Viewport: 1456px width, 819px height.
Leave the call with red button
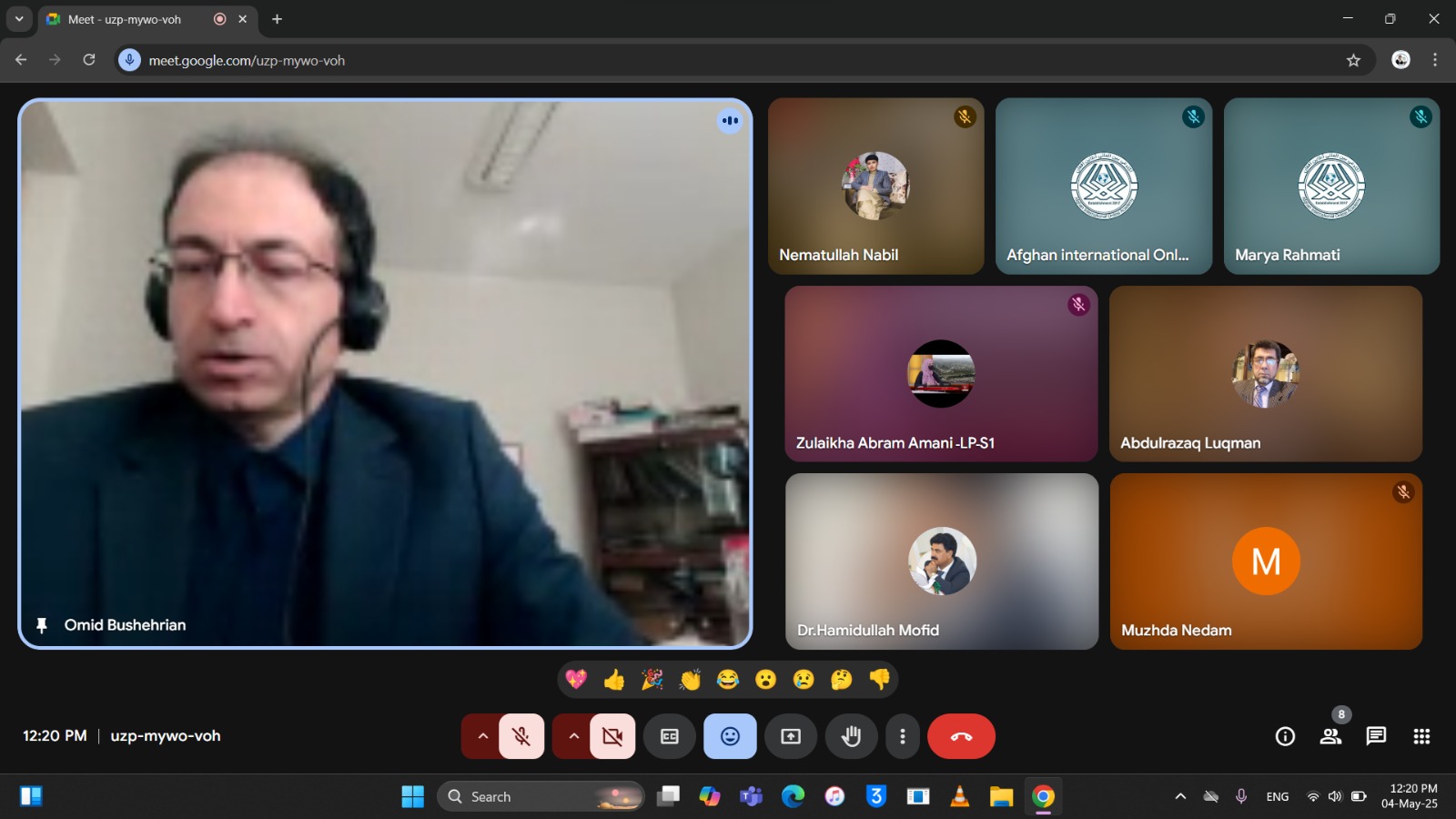(961, 736)
